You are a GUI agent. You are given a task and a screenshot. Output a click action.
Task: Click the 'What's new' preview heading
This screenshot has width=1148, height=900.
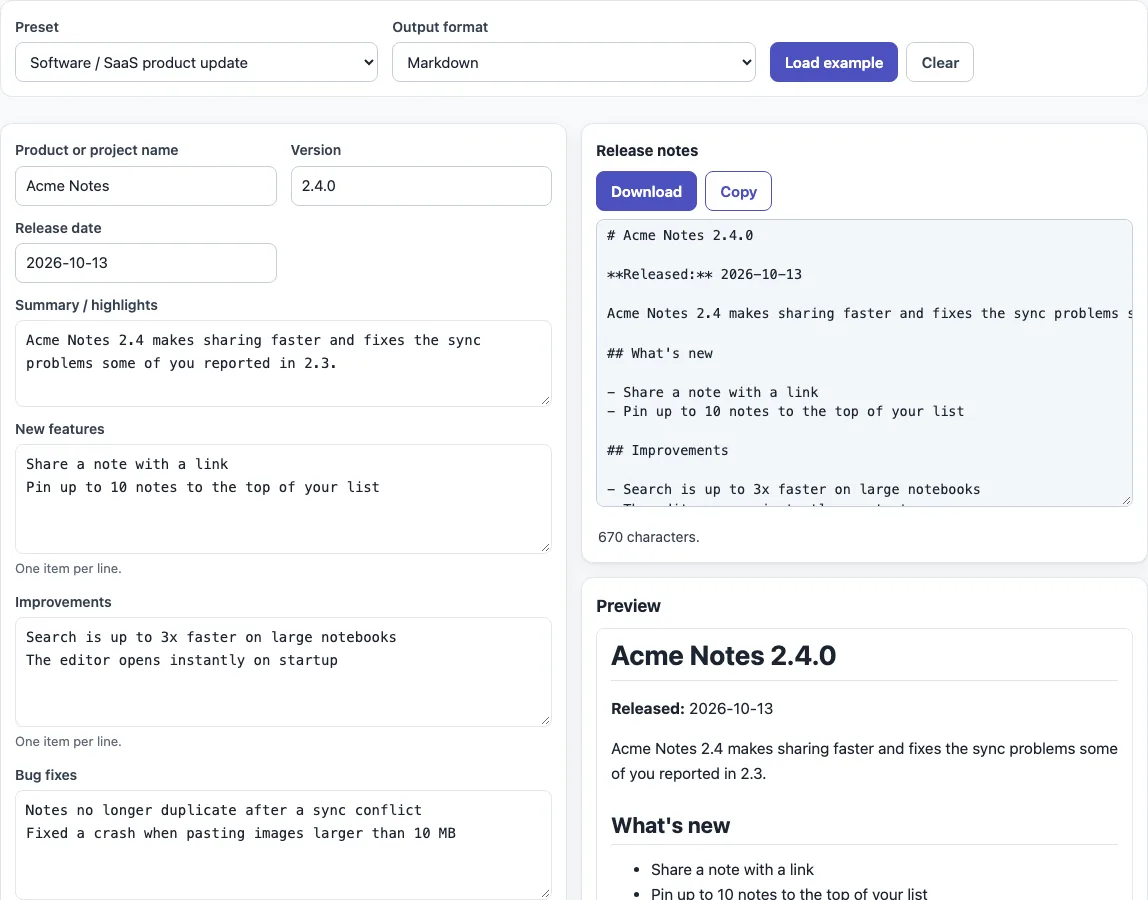671,825
